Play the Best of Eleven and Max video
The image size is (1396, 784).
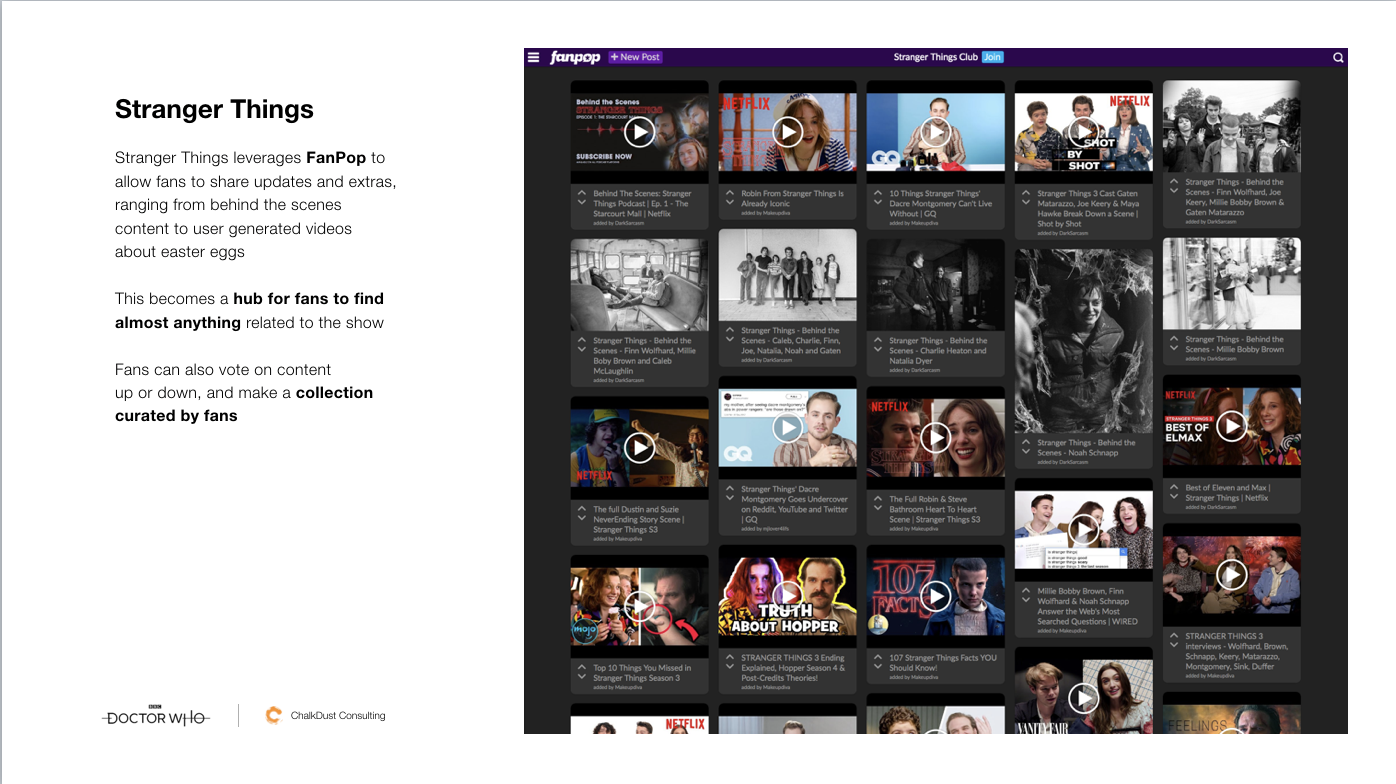coord(1231,426)
